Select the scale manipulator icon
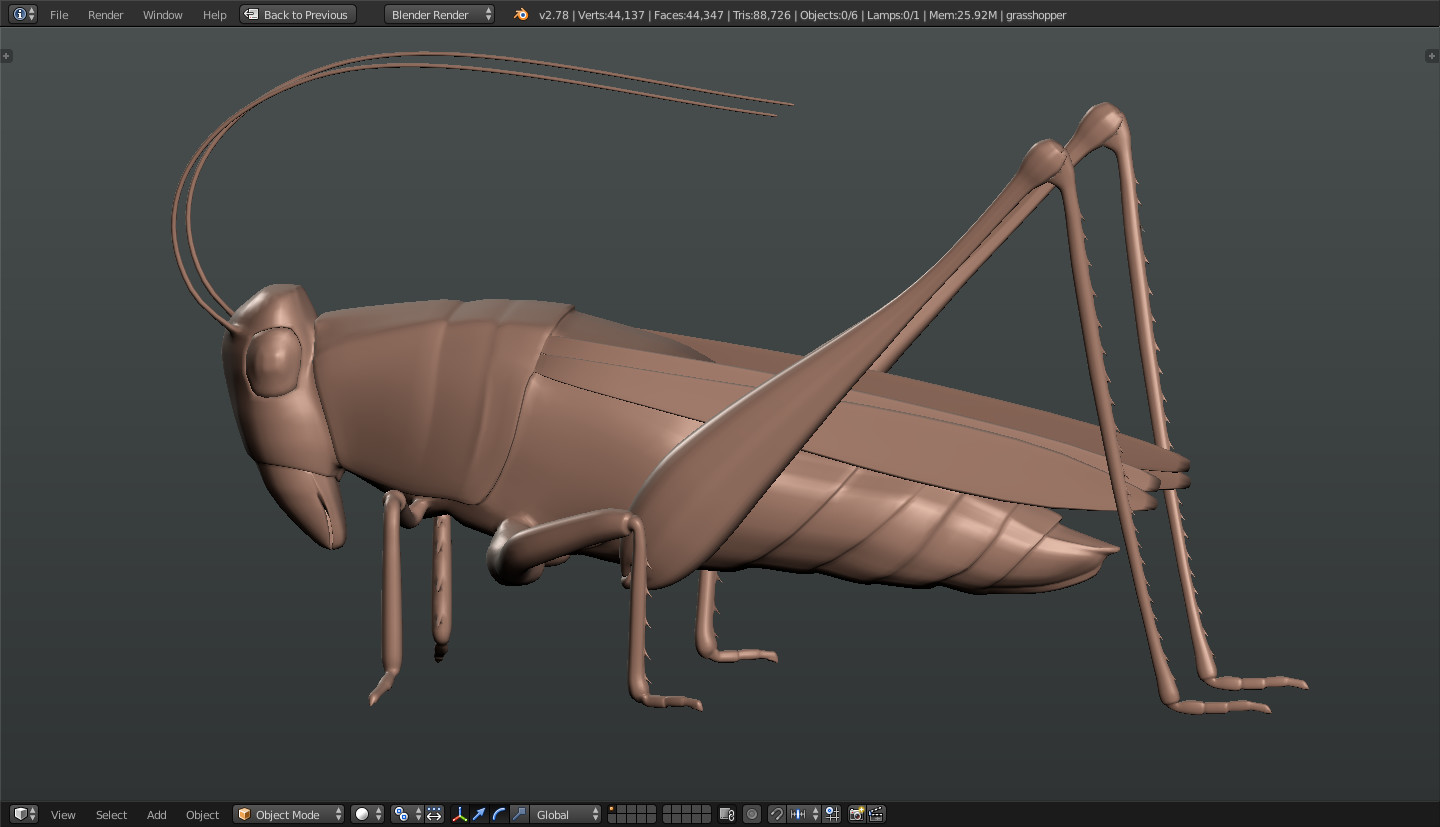Viewport: 1440px width, 827px height. (x=519, y=814)
